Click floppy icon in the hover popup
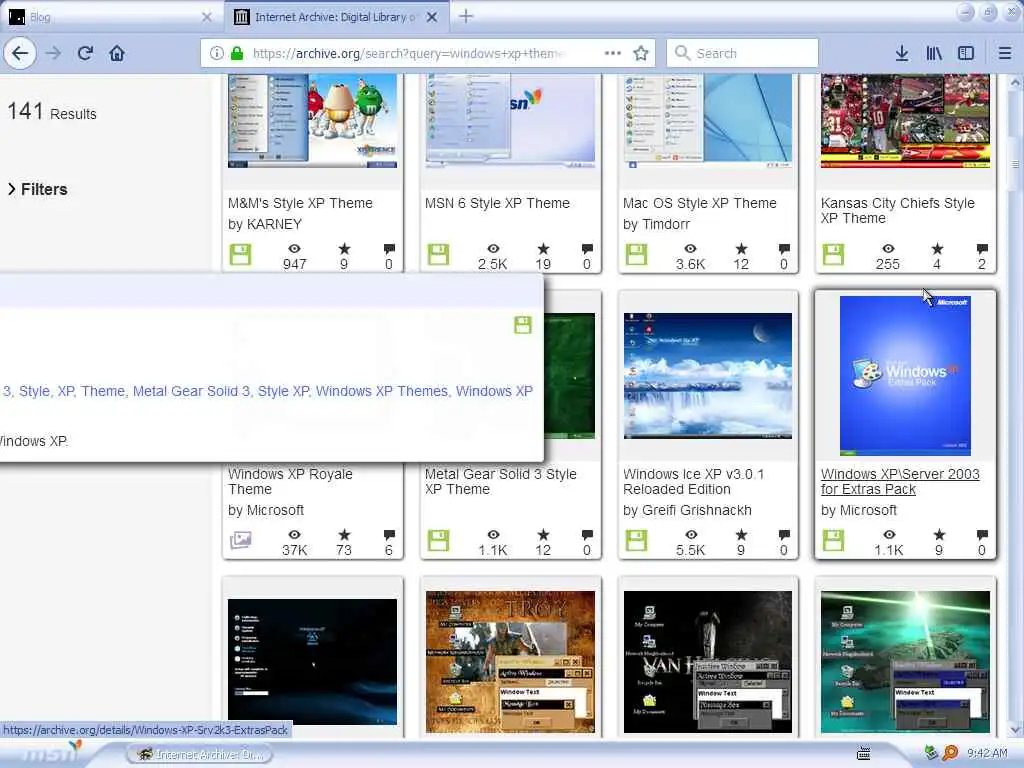 pos(523,325)
